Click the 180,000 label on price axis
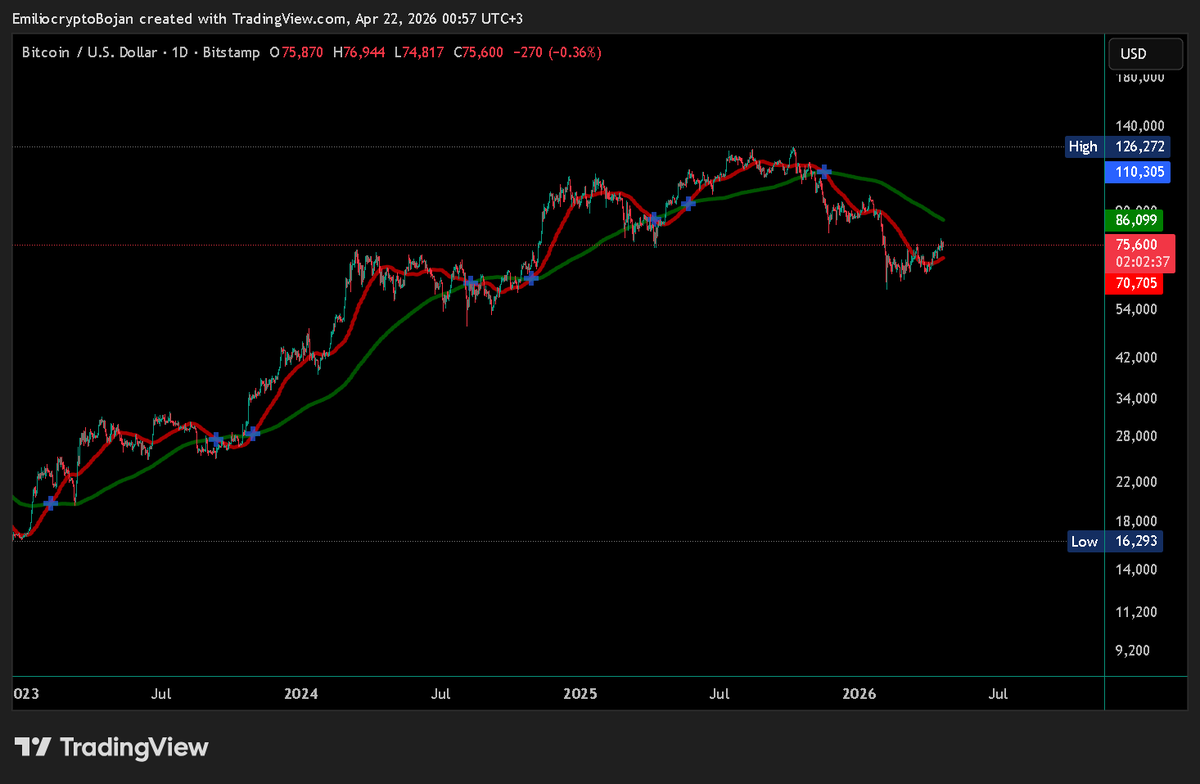 tap(1138, 77)
